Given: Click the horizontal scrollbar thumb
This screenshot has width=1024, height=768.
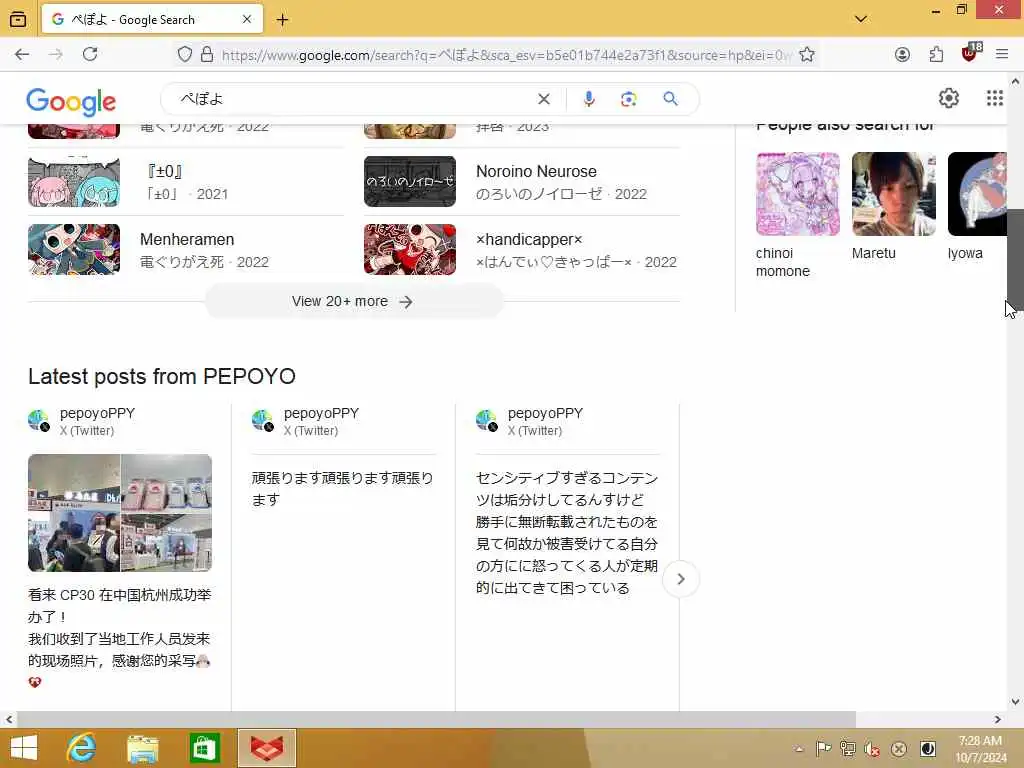Looking at the screenshot, I should pyautogui.click(x=436, y=719).
